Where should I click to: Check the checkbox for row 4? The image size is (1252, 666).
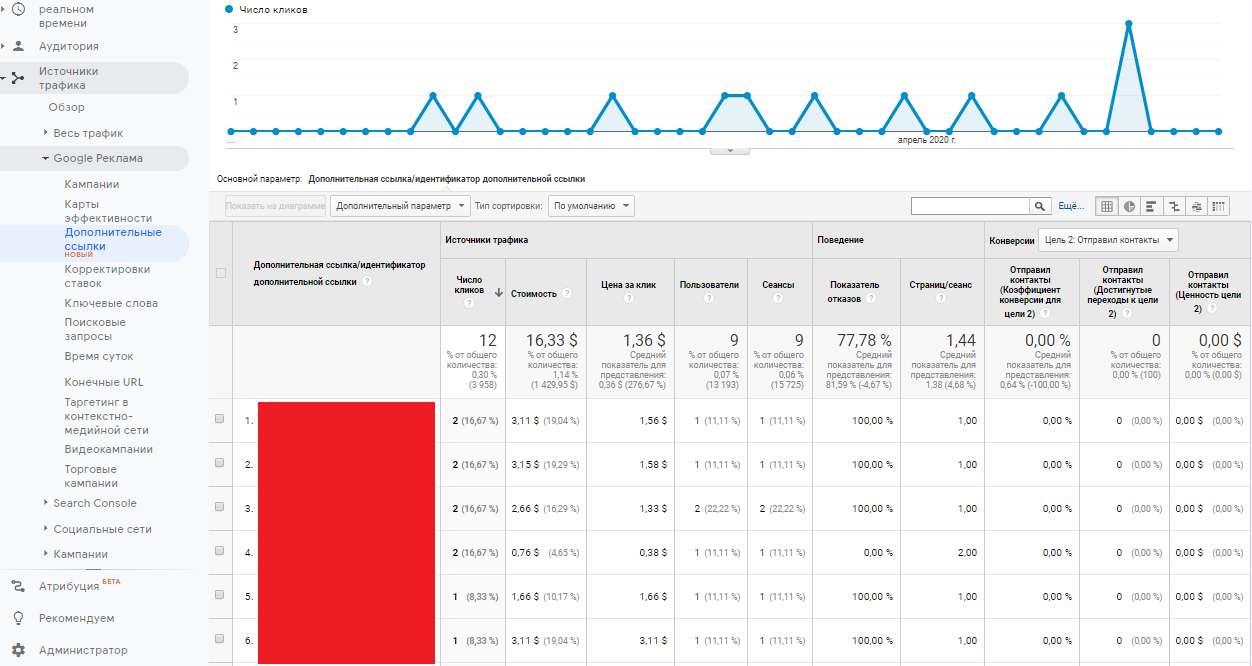tap(220, 552)
